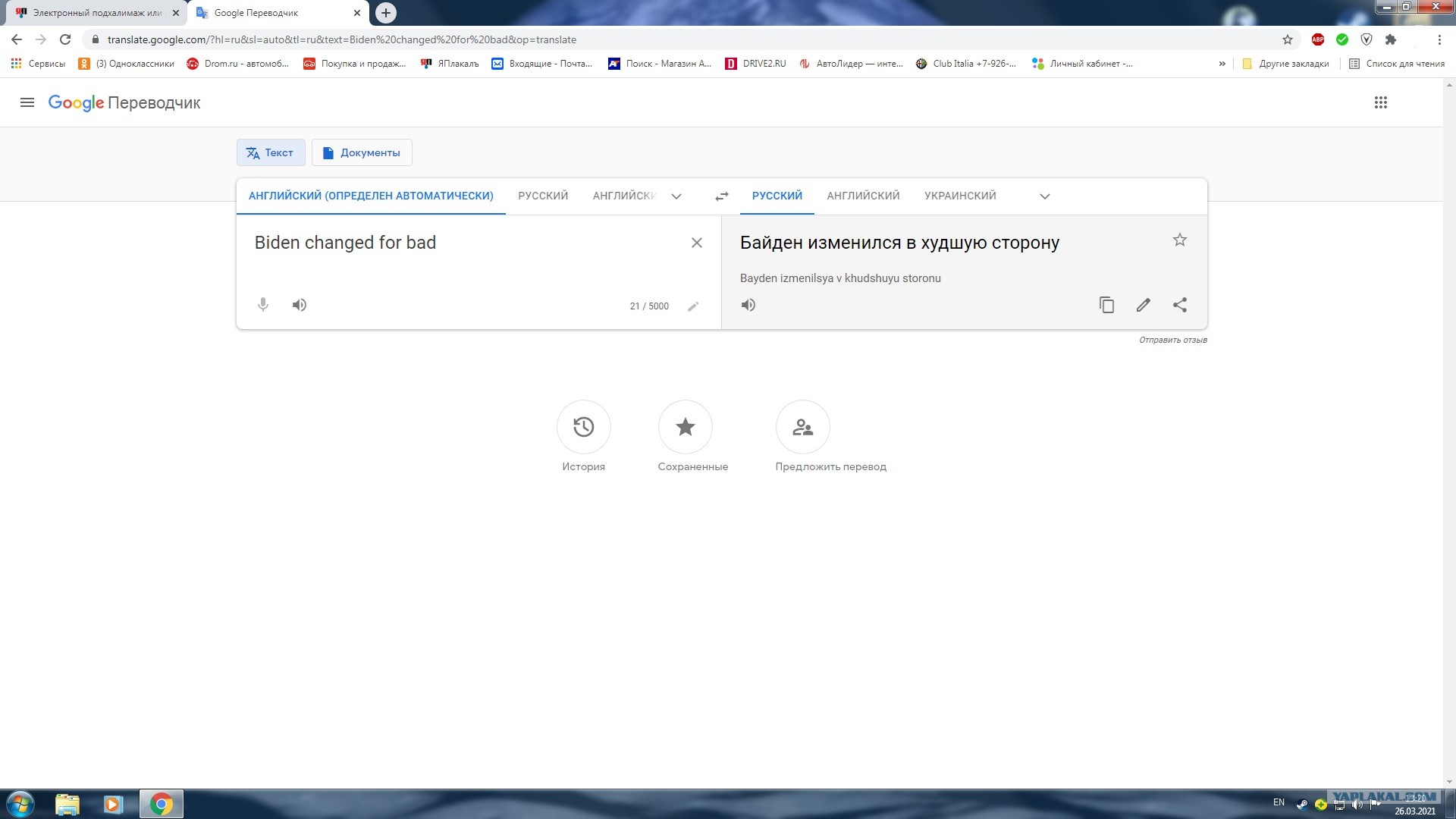Open Saved translations

pyautogui.click(x=686, y=427)
